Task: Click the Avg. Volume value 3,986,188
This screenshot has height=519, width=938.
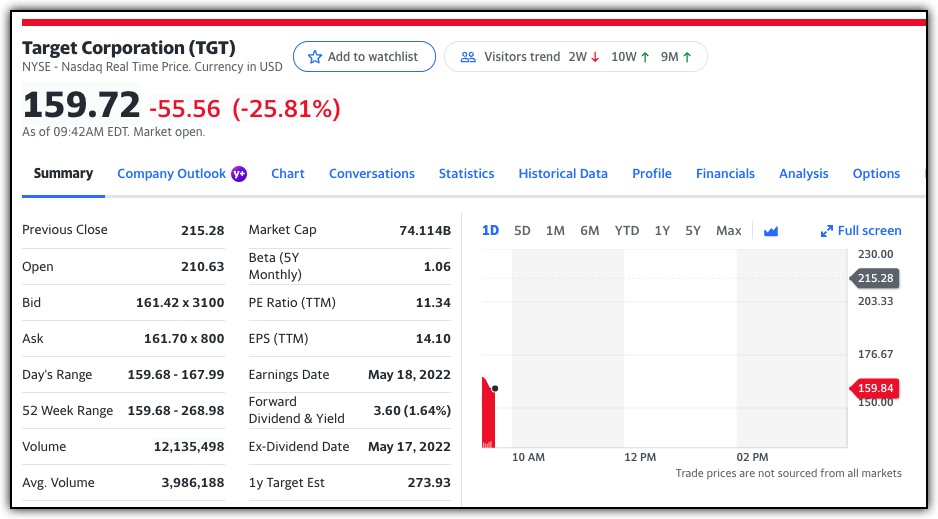Action: [193, 483]
